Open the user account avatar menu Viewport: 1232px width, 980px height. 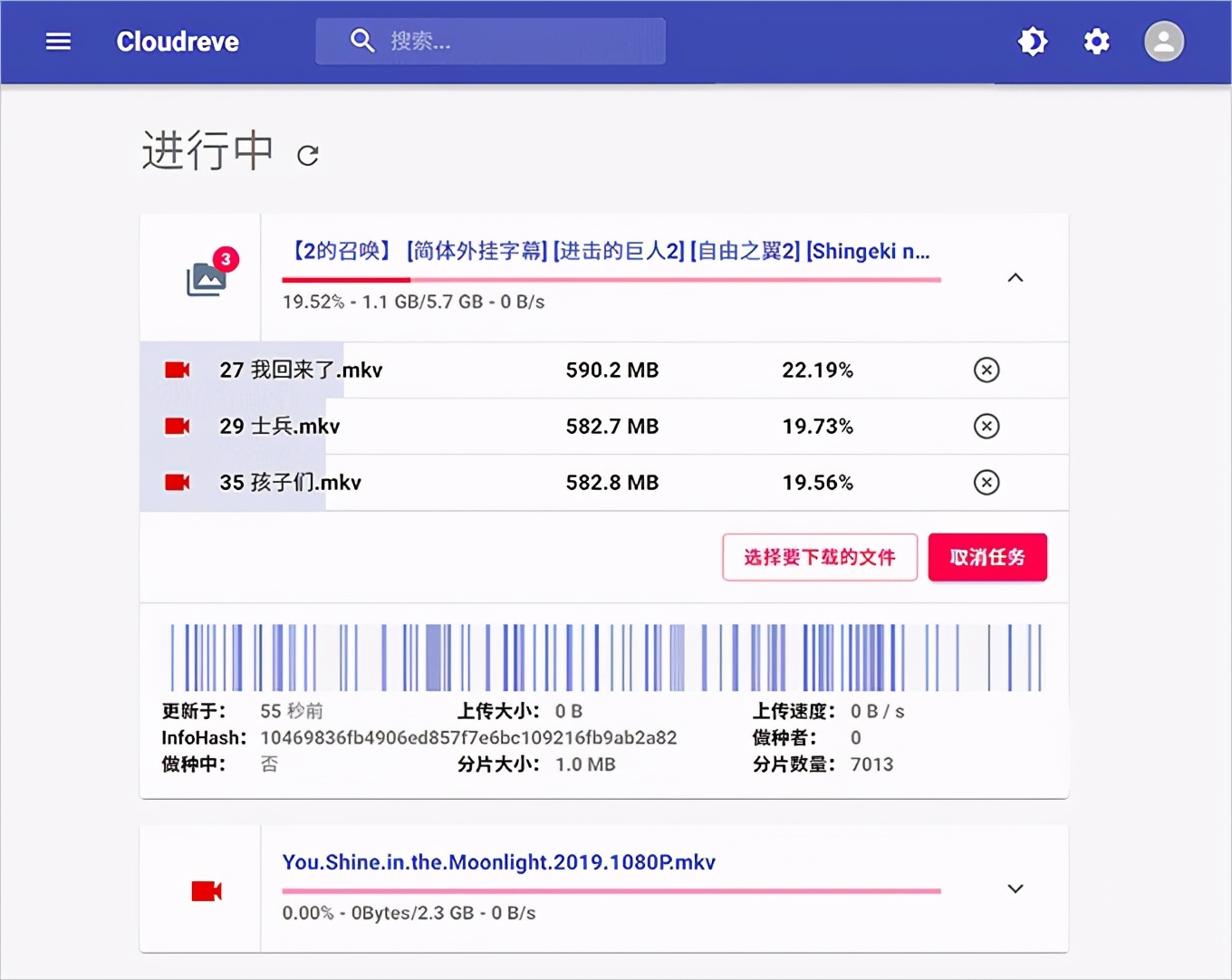pyautogui.click(x=1164, y=41)
